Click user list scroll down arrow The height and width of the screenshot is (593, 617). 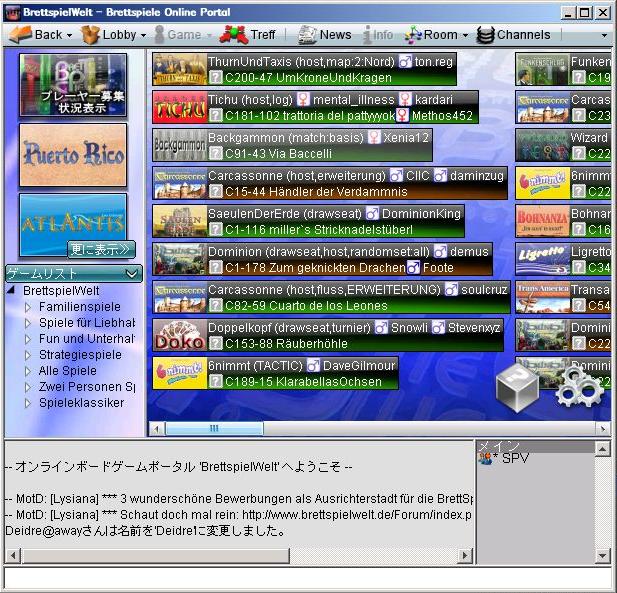602,555
